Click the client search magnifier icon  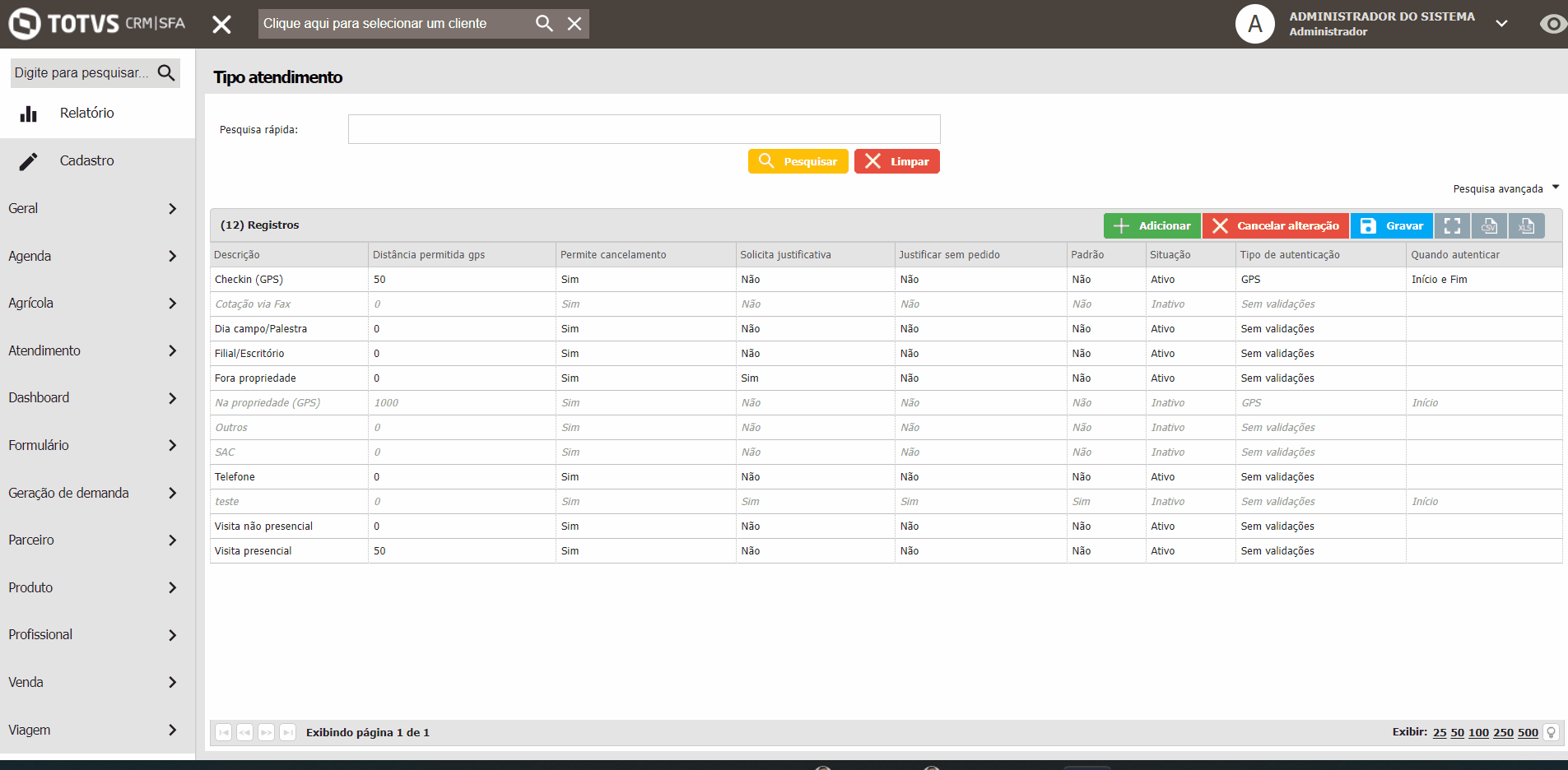544,23
